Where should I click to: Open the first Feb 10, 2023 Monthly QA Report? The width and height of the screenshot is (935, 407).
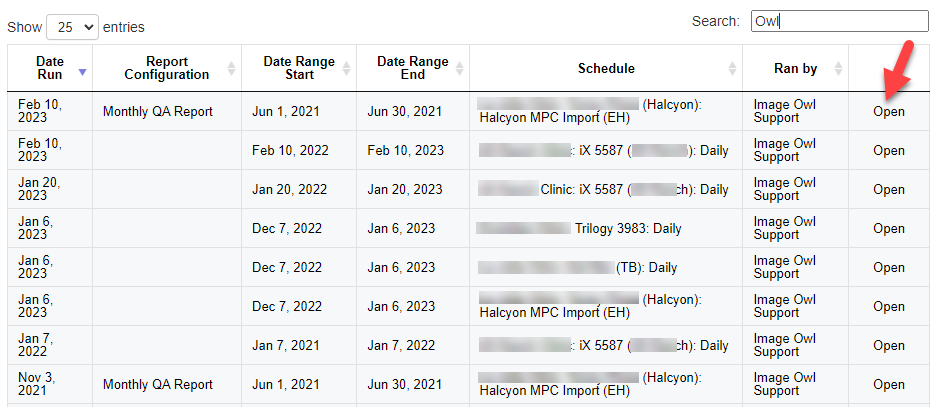pos(888,112)
